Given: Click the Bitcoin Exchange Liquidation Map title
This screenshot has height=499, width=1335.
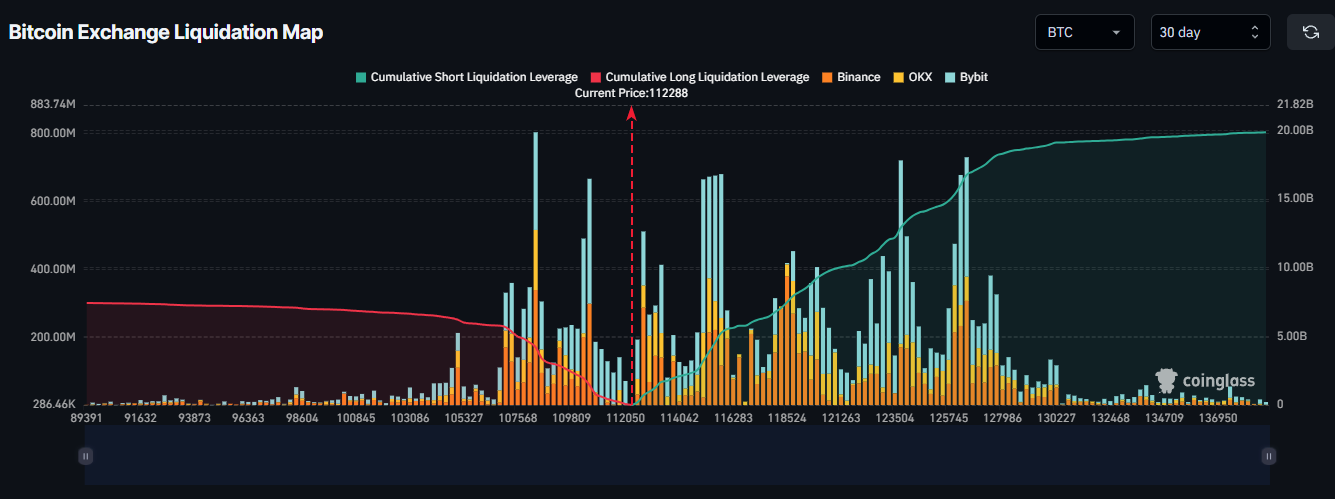Looking at the screenshot, I should click(166, 32).
